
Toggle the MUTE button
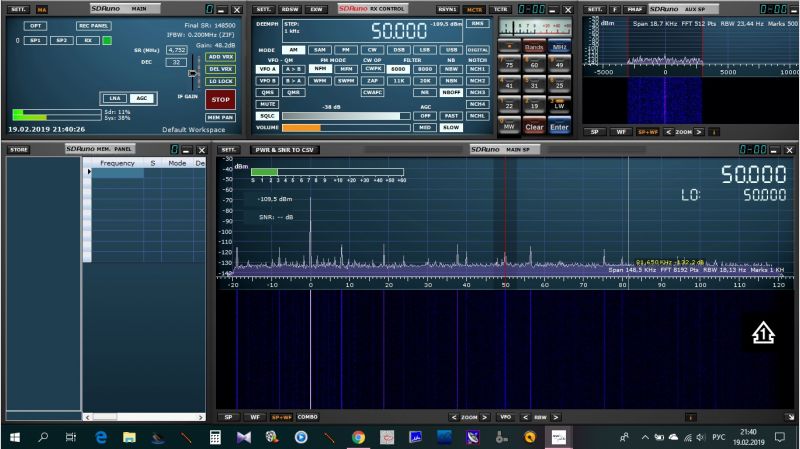(x=267, y=104)
